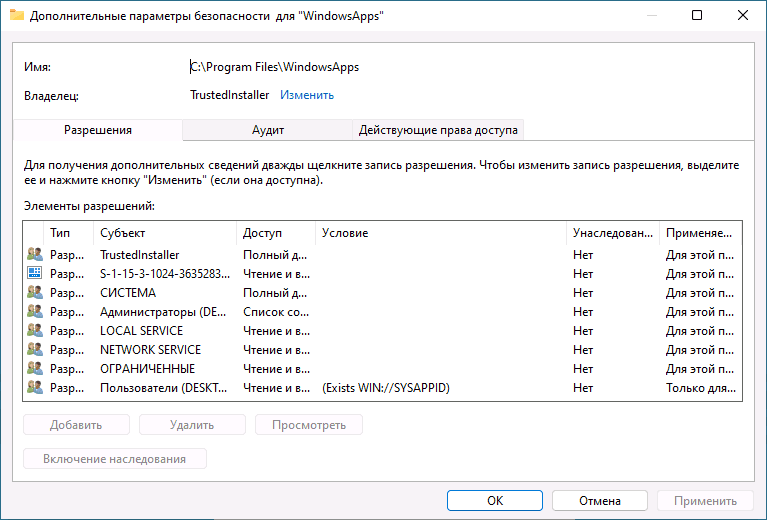Screen dimensions: 767x520
Task: Click Нет inherited cell in NETWORK SERVICE row
Action: (583, 350)
